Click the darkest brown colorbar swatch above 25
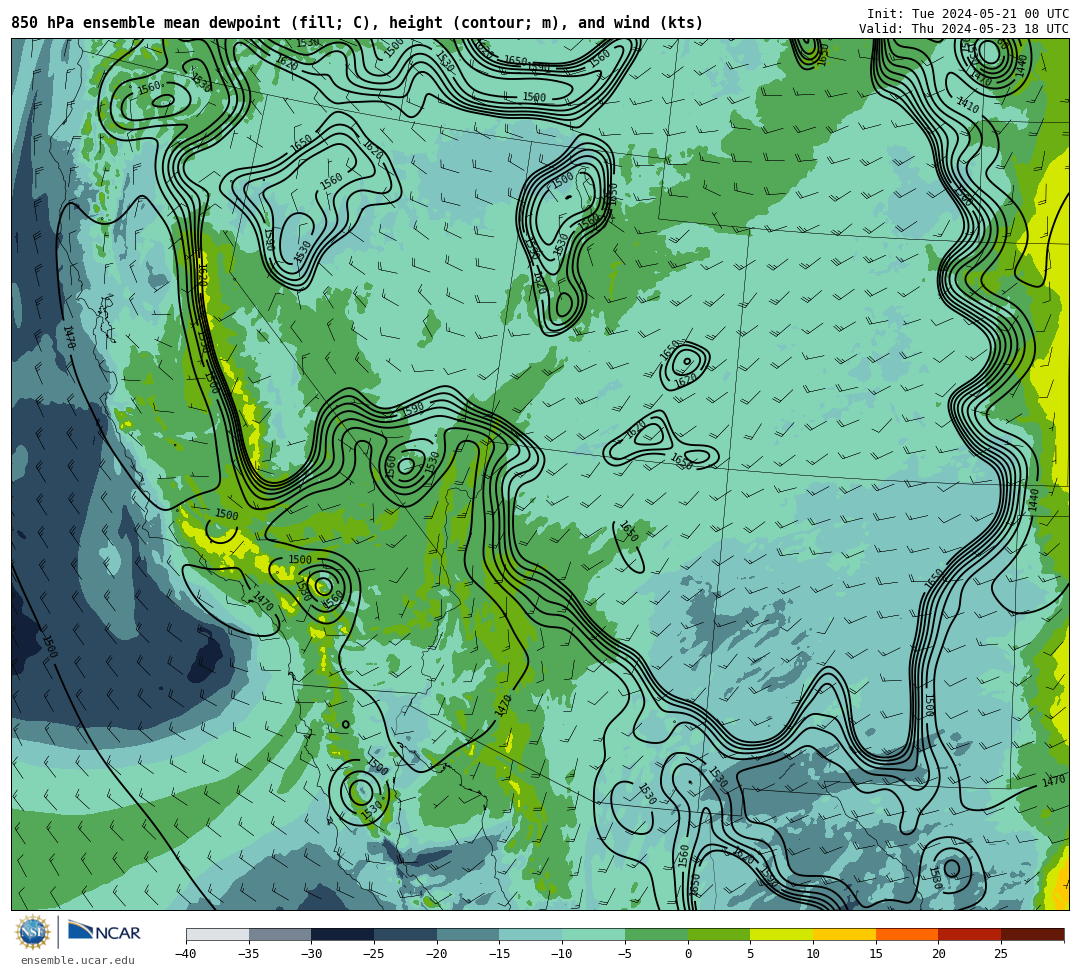 pyautogui.click(x=1032, y=934)
